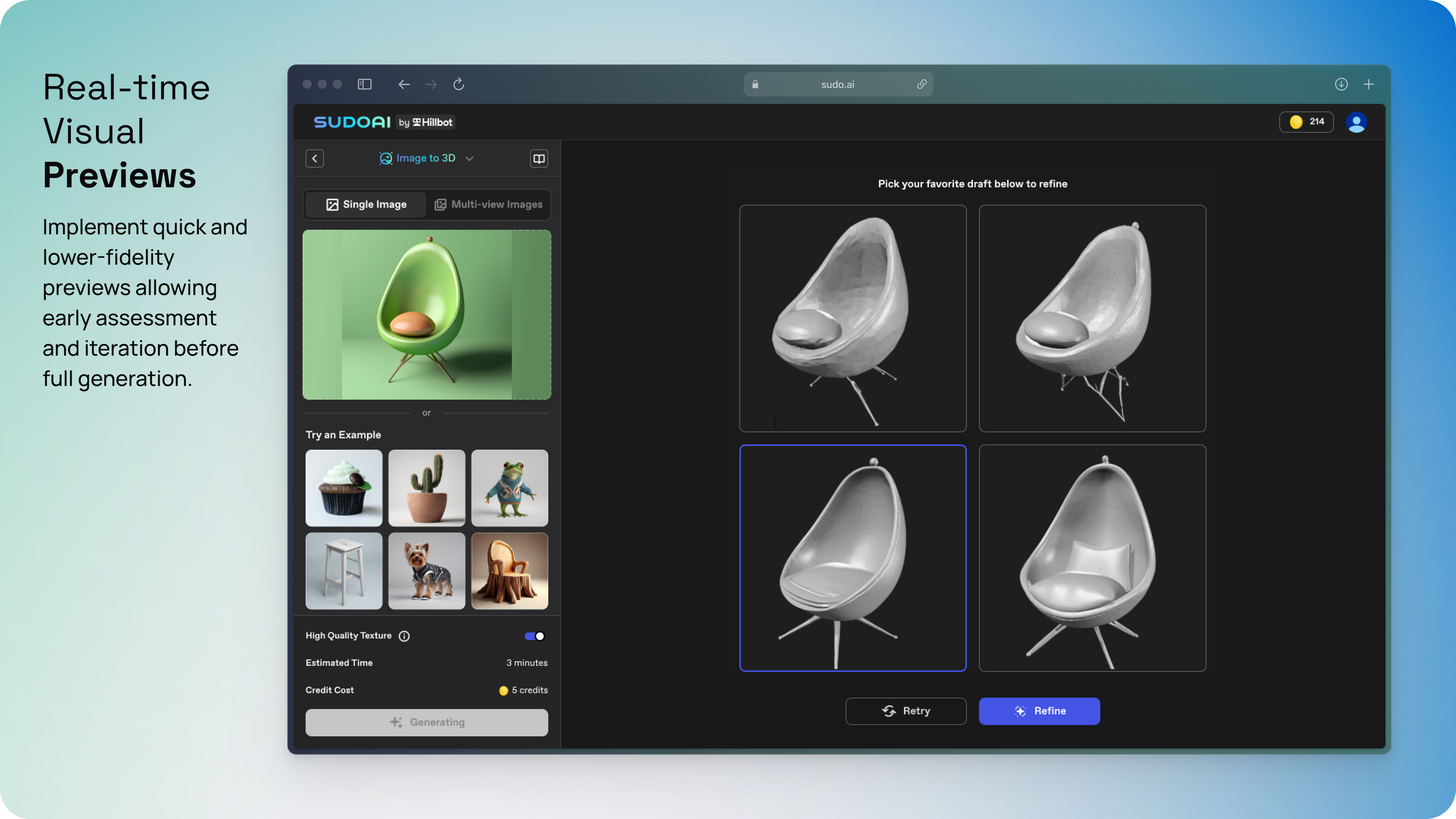Screen dimensions: 1456x819
Task: Click the Retry button
Action: point(905,711)
